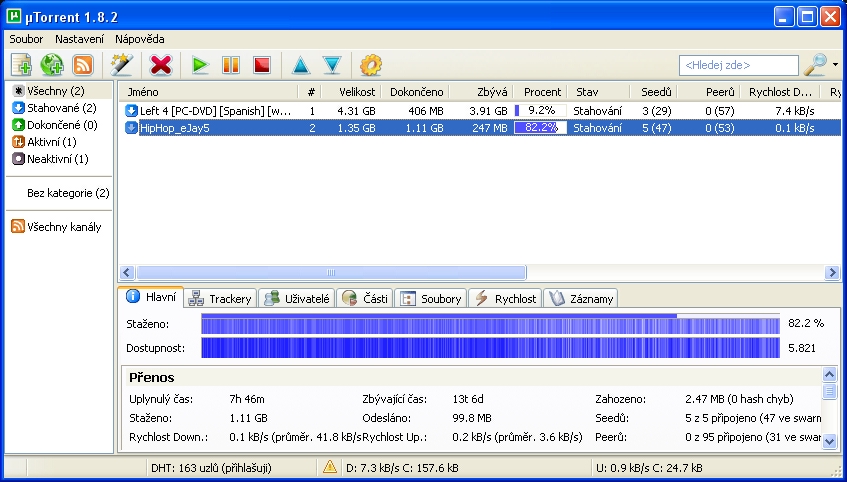Sort by Rychlost D... column header
This screenshot has width=847, height=482.
(780, 92)
